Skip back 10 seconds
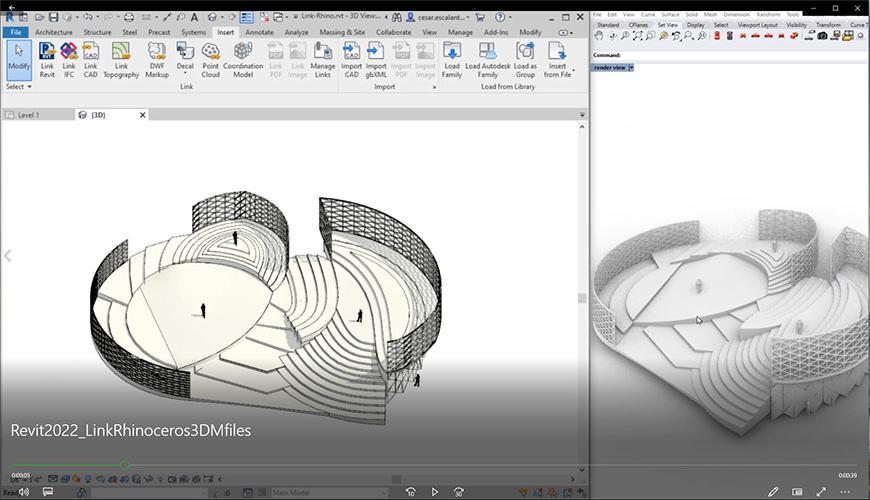Image resolution: width=870 pixels, height=500 pixels. [x=411, y=492]
